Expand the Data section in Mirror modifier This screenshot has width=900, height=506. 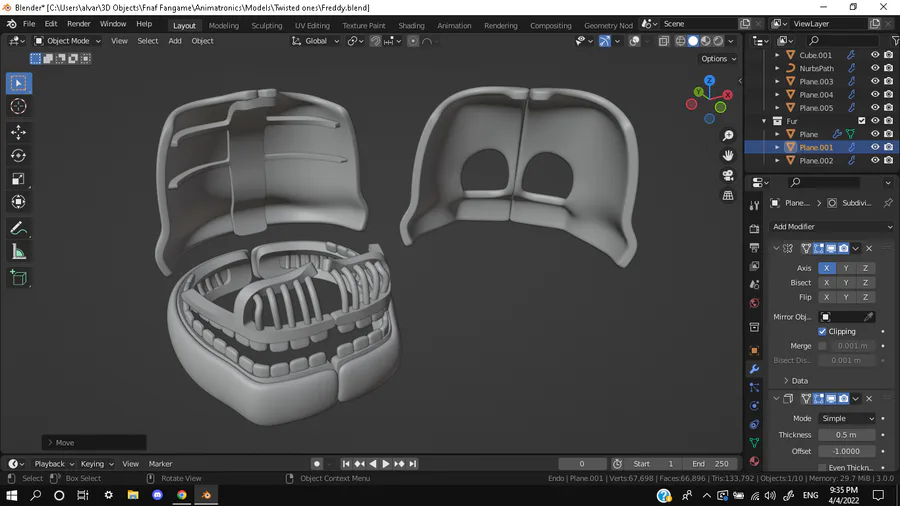click(x=798, y=381)
